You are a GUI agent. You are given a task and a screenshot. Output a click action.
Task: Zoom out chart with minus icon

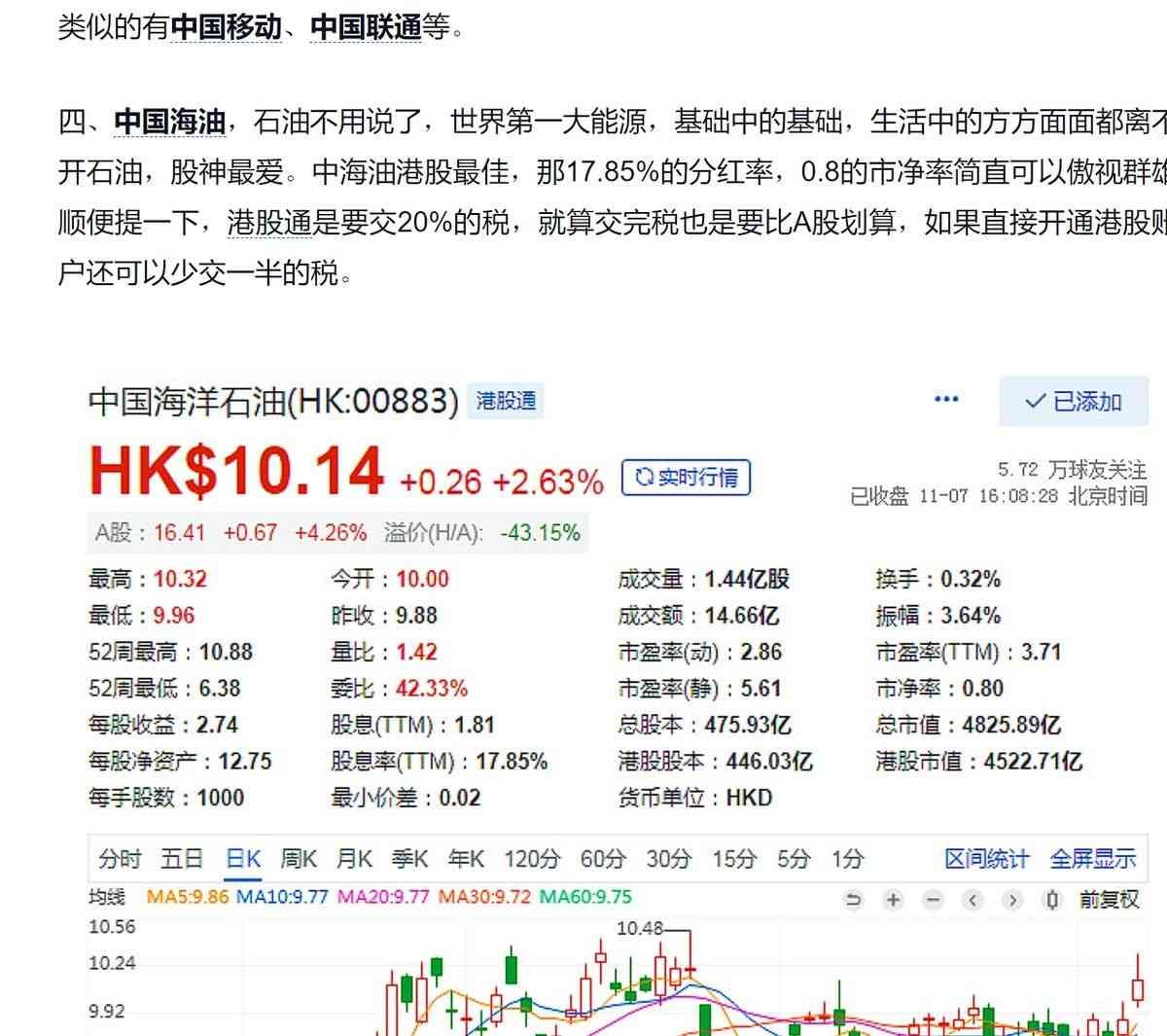point(933,900)
